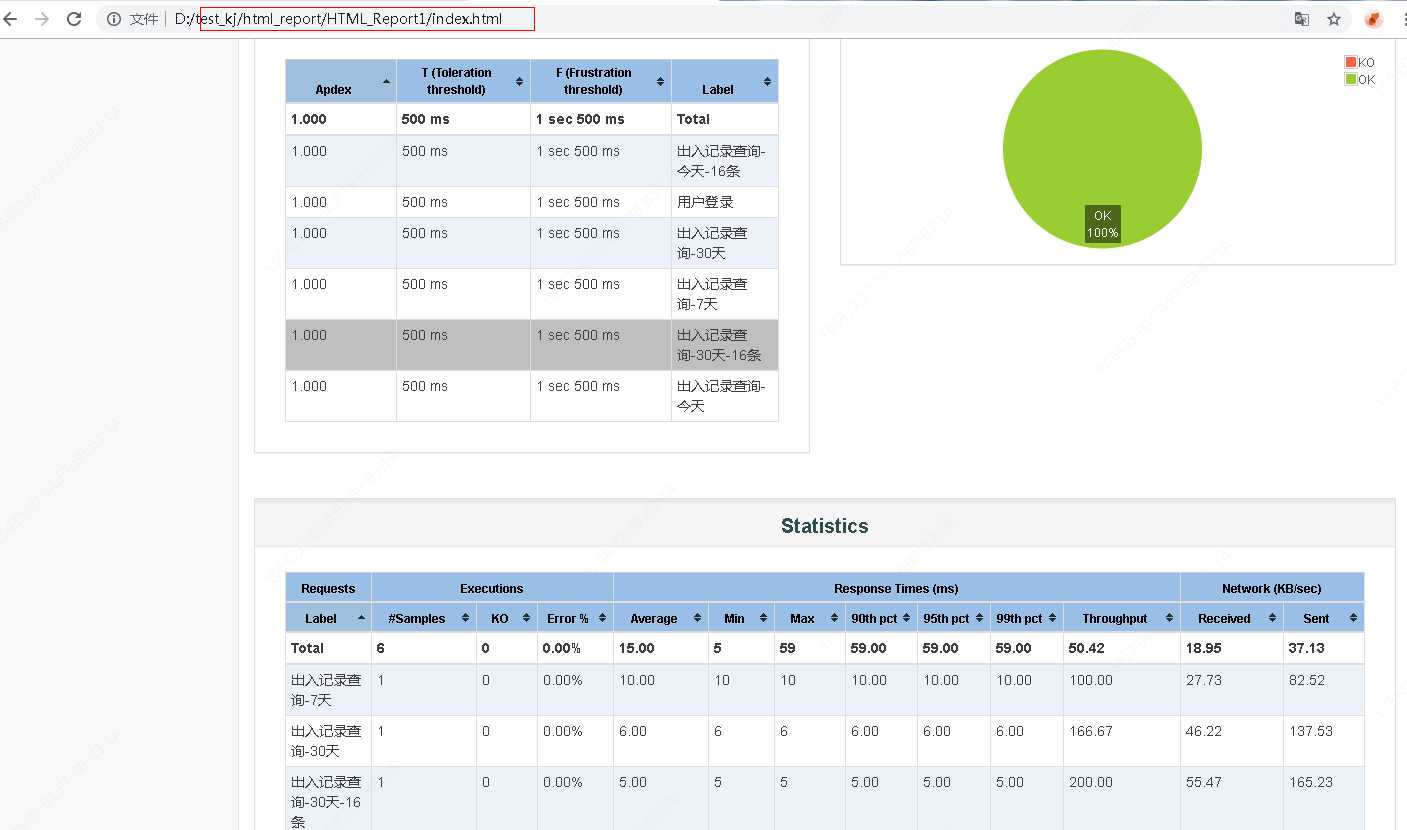Click Total label in the APDEX table
Viewport: 1407px width, 830px height.
[x=693, y=119]
